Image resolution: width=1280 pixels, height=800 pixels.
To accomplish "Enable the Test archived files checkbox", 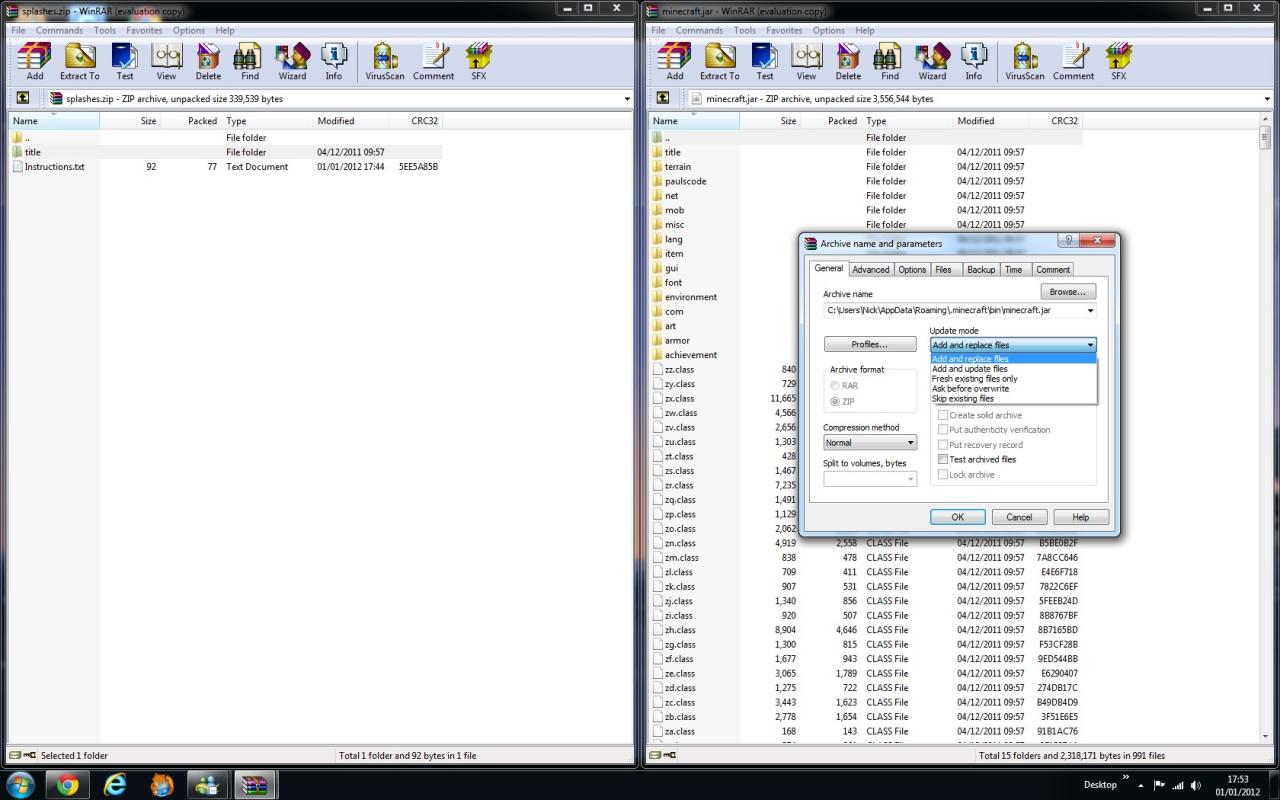I will coord(943,460).
